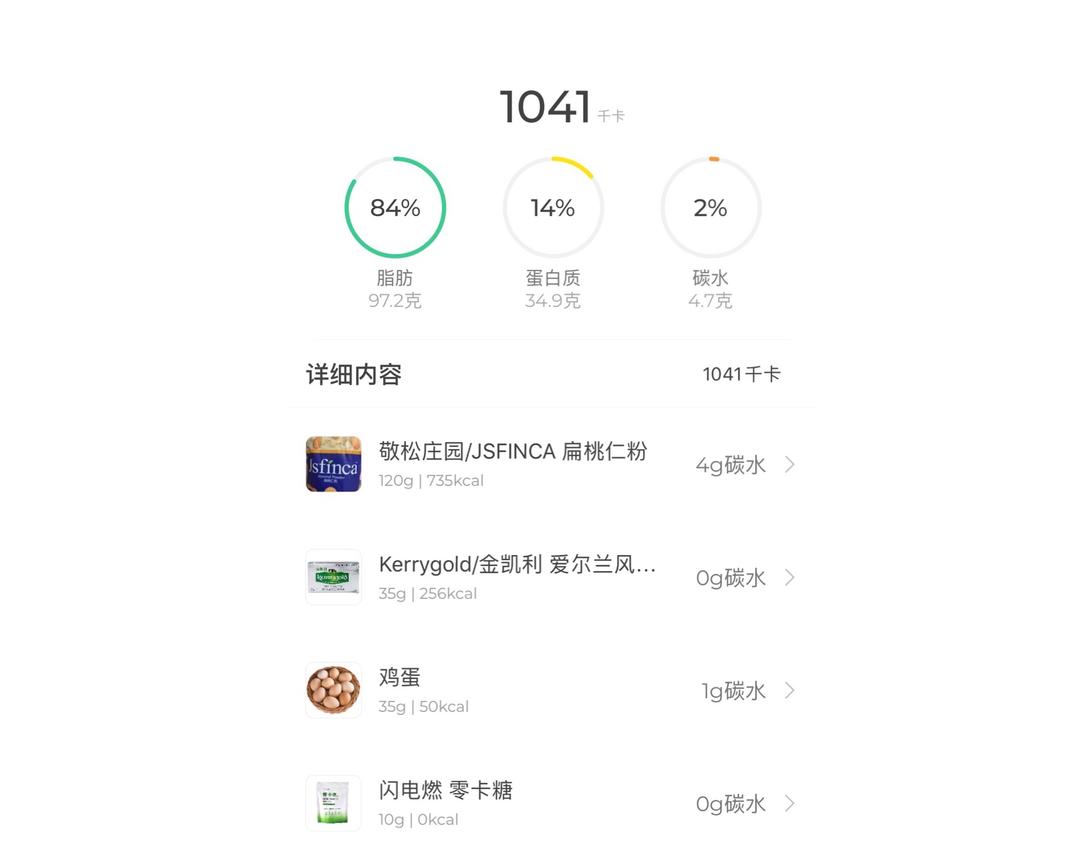Click the JSFINCA 扁桃仁粉 product thumbnail
The image size is (1080, 864).
[333, 464]
